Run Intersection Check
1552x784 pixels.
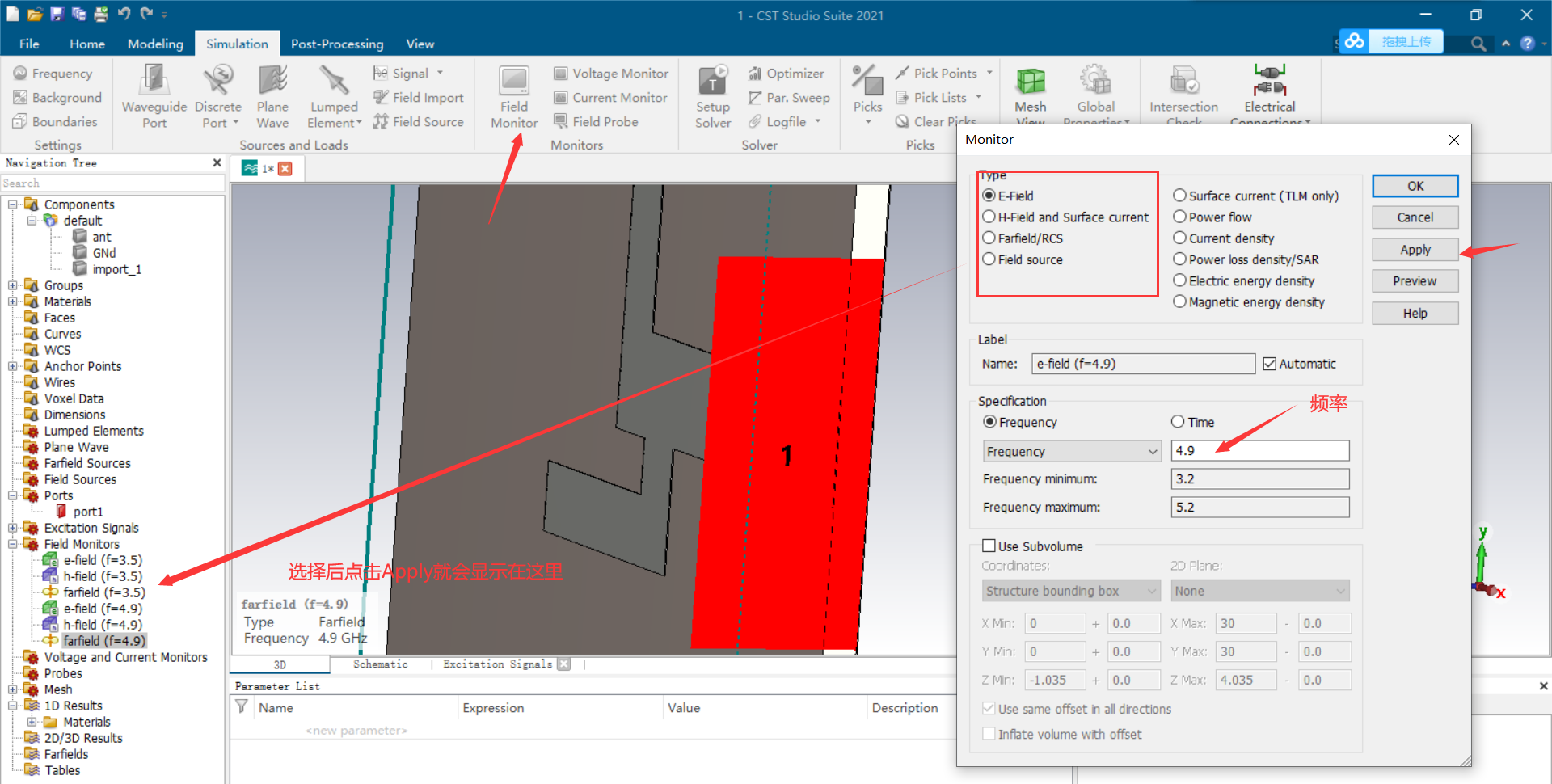(x=1184, y=95)
